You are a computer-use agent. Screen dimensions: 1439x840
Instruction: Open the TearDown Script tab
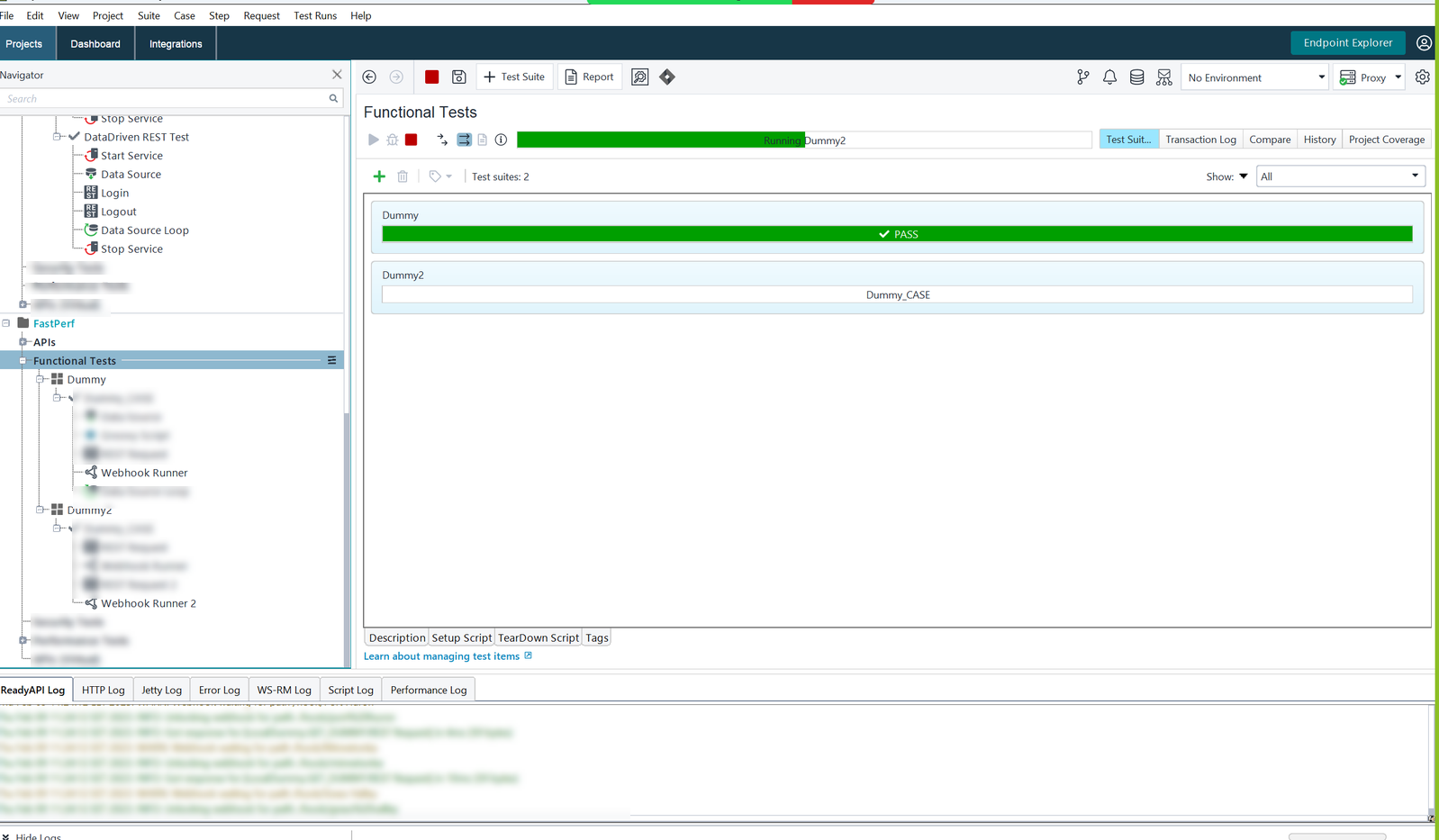tap(538, 637)
